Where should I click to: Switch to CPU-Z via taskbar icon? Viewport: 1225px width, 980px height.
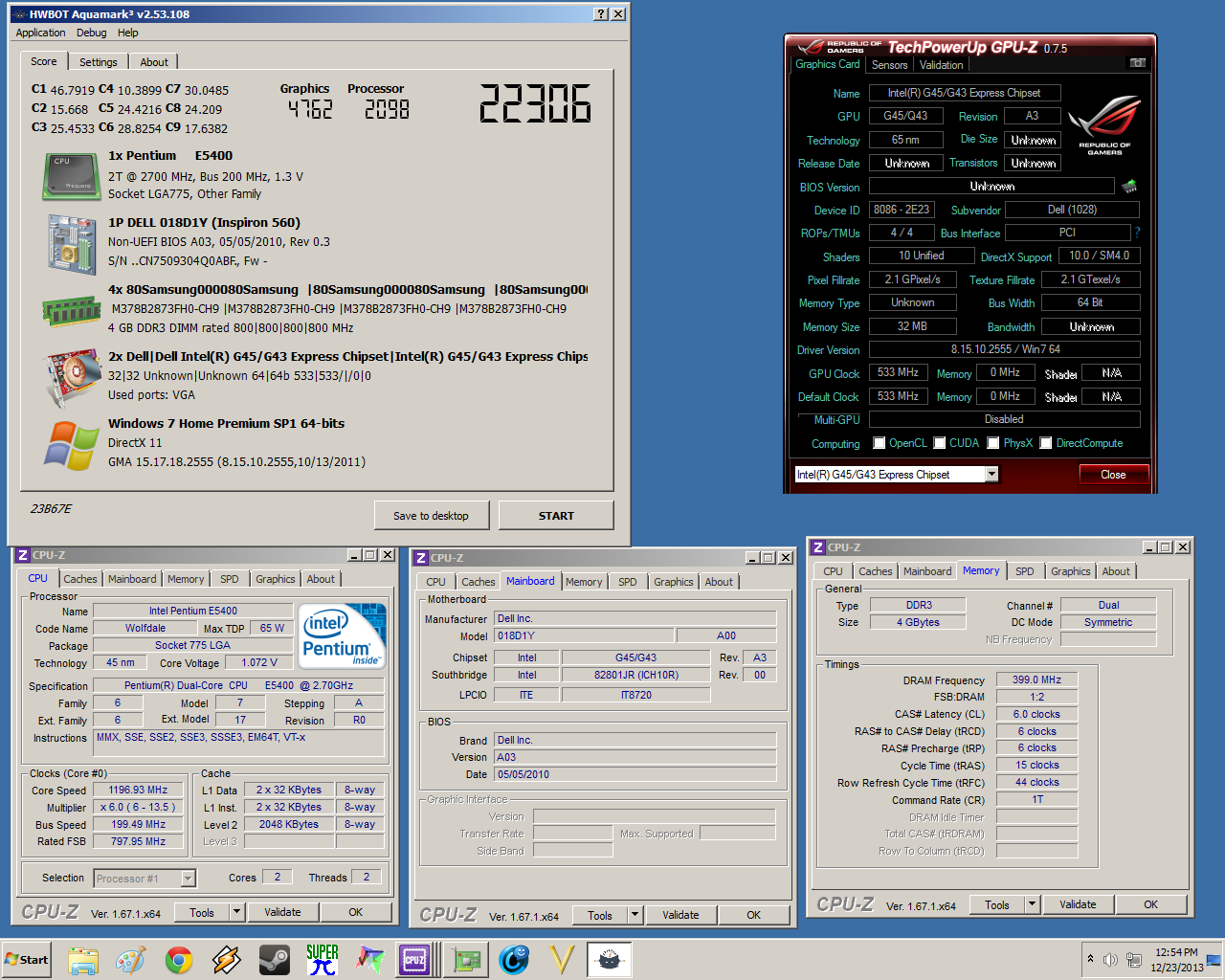tap(415, 960)
